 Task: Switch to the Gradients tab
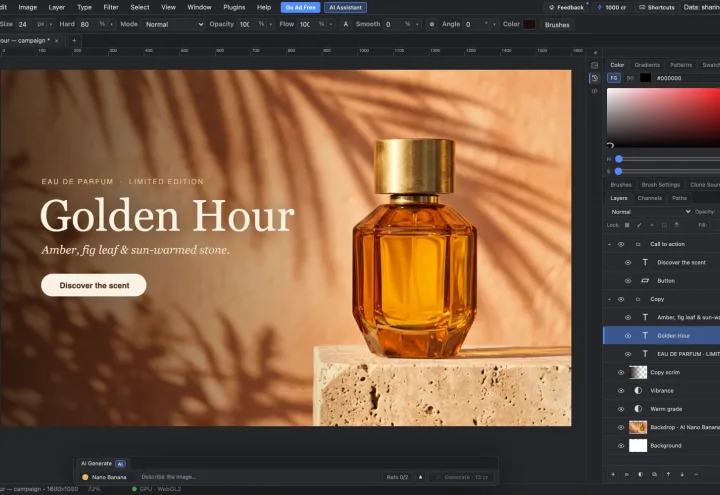click(x=647, y=65)
